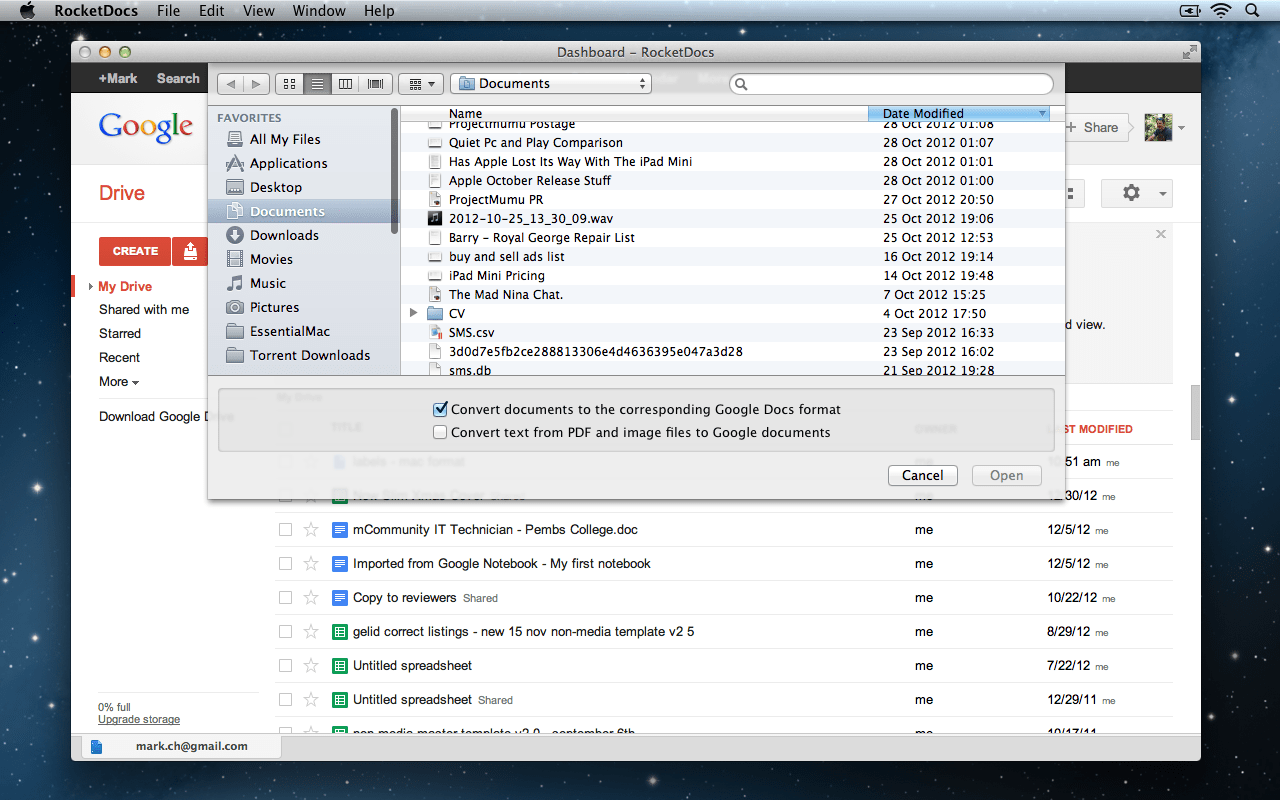Sort files by Date Modified header

(x=960, y=113)
